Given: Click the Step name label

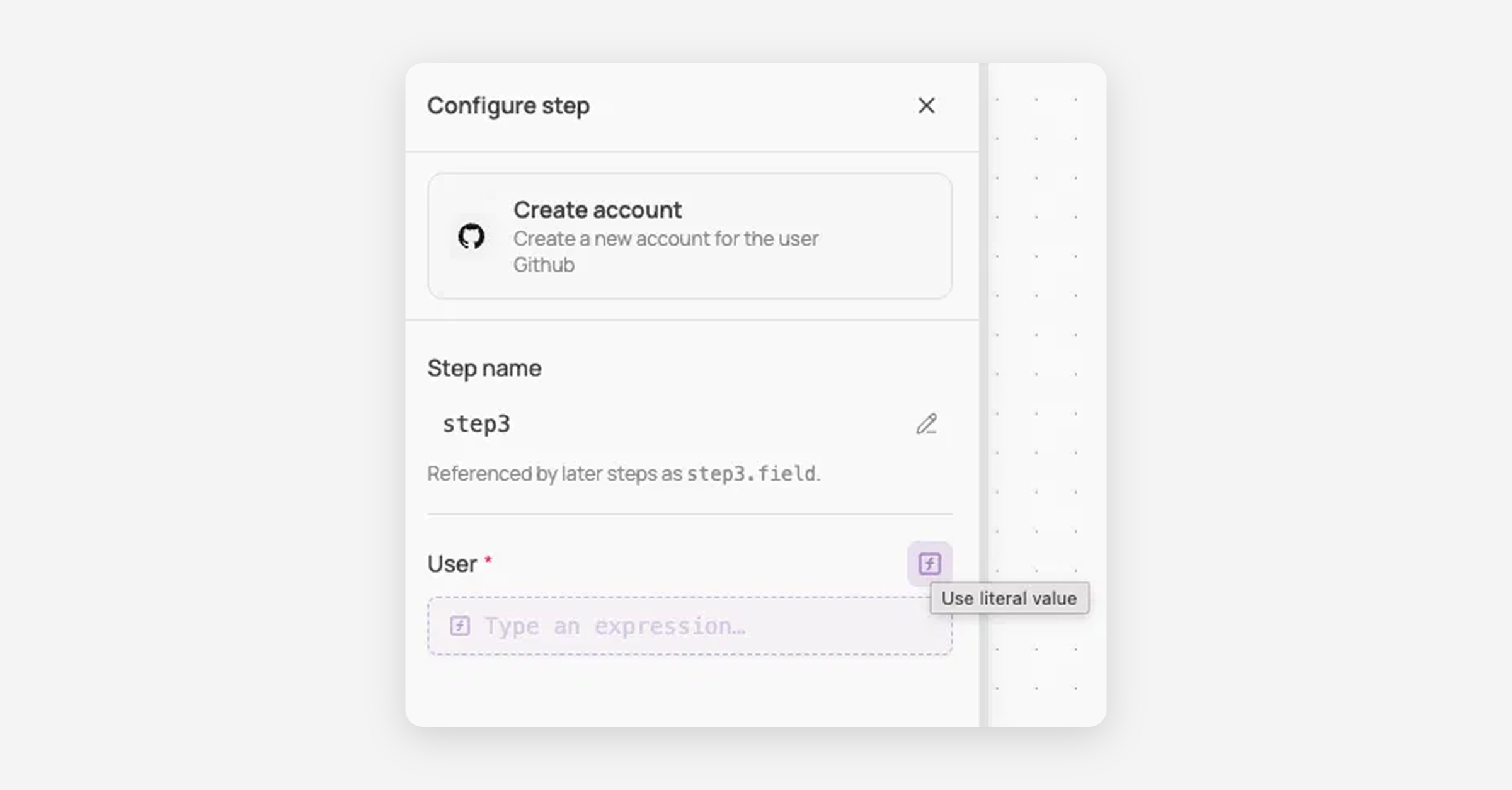Looking at the screenshot, I should pos(484,368).
